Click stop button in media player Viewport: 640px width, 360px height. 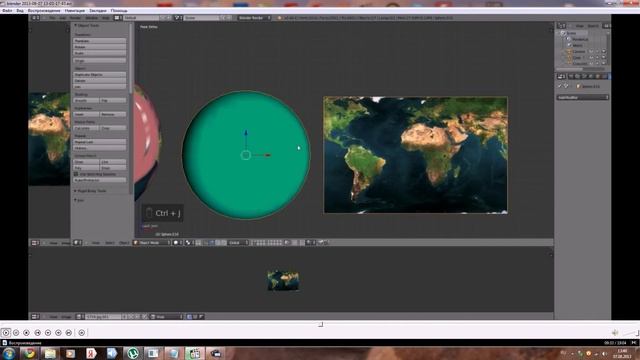(26, 333)
